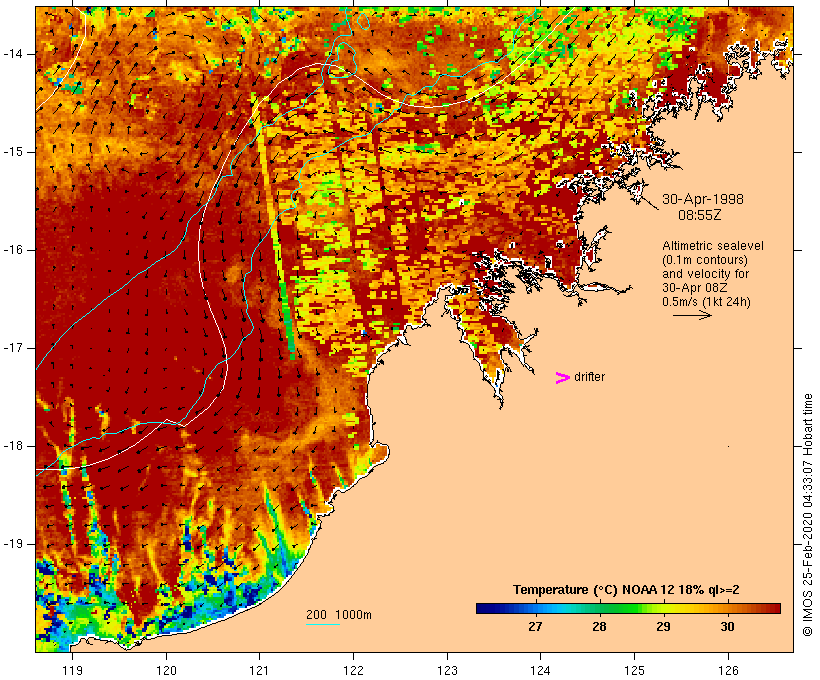Click the time text '08:55Z'
The image size is (820, 680).
[x=699, y=215]
